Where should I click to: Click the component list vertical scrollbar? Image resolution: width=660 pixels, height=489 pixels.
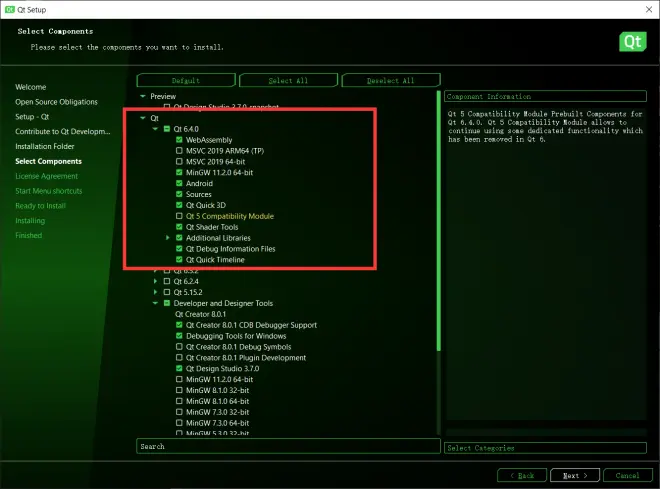pyautogui.click(x=439, y=220)
